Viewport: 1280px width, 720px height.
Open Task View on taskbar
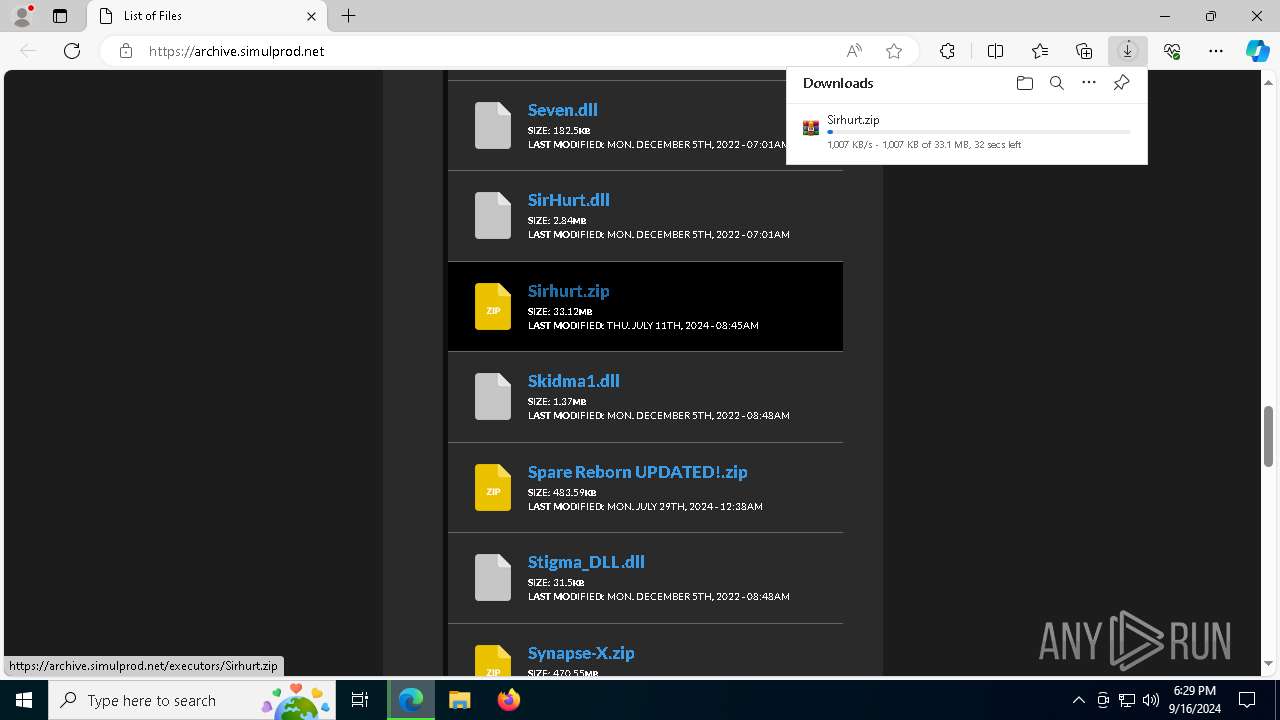[360, 700]
